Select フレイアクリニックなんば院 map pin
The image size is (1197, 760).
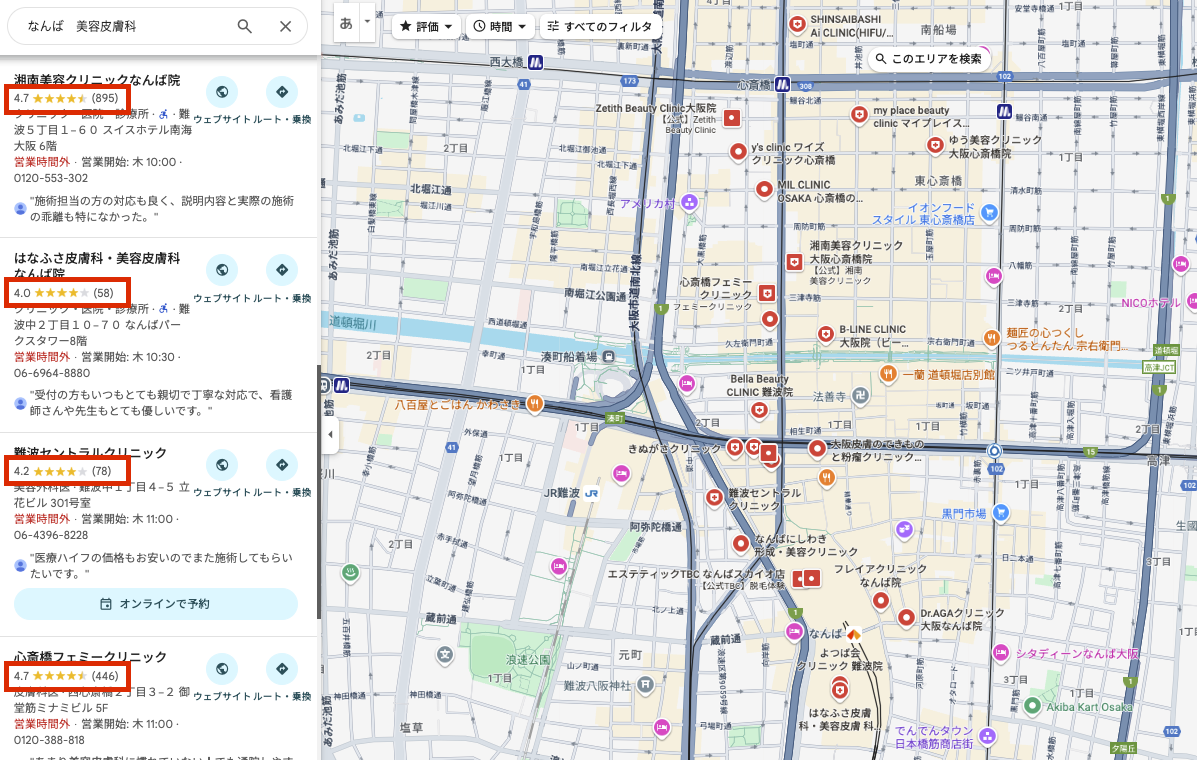[881, 601]
